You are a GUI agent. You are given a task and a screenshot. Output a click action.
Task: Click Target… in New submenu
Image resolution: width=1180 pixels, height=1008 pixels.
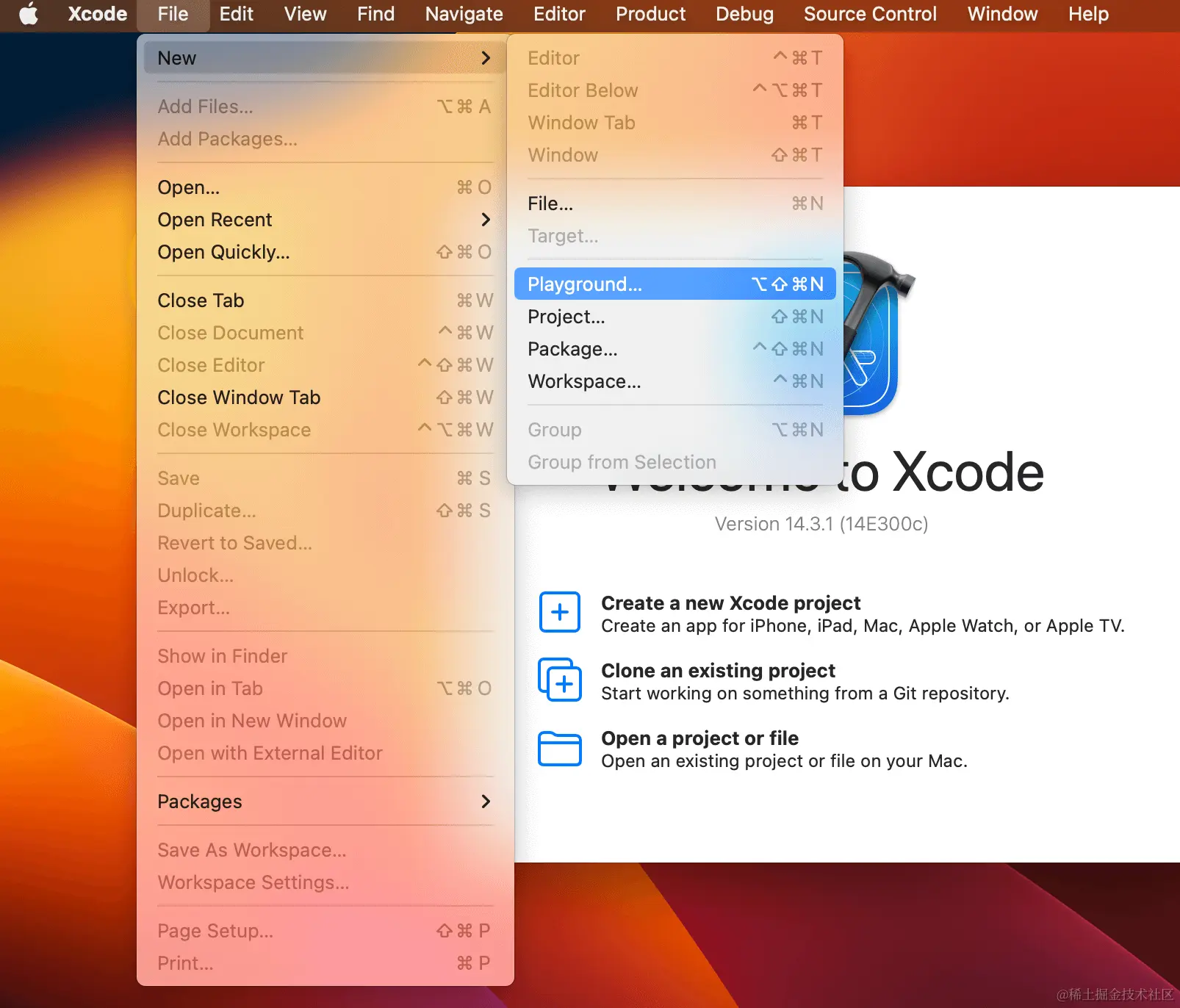675,236
